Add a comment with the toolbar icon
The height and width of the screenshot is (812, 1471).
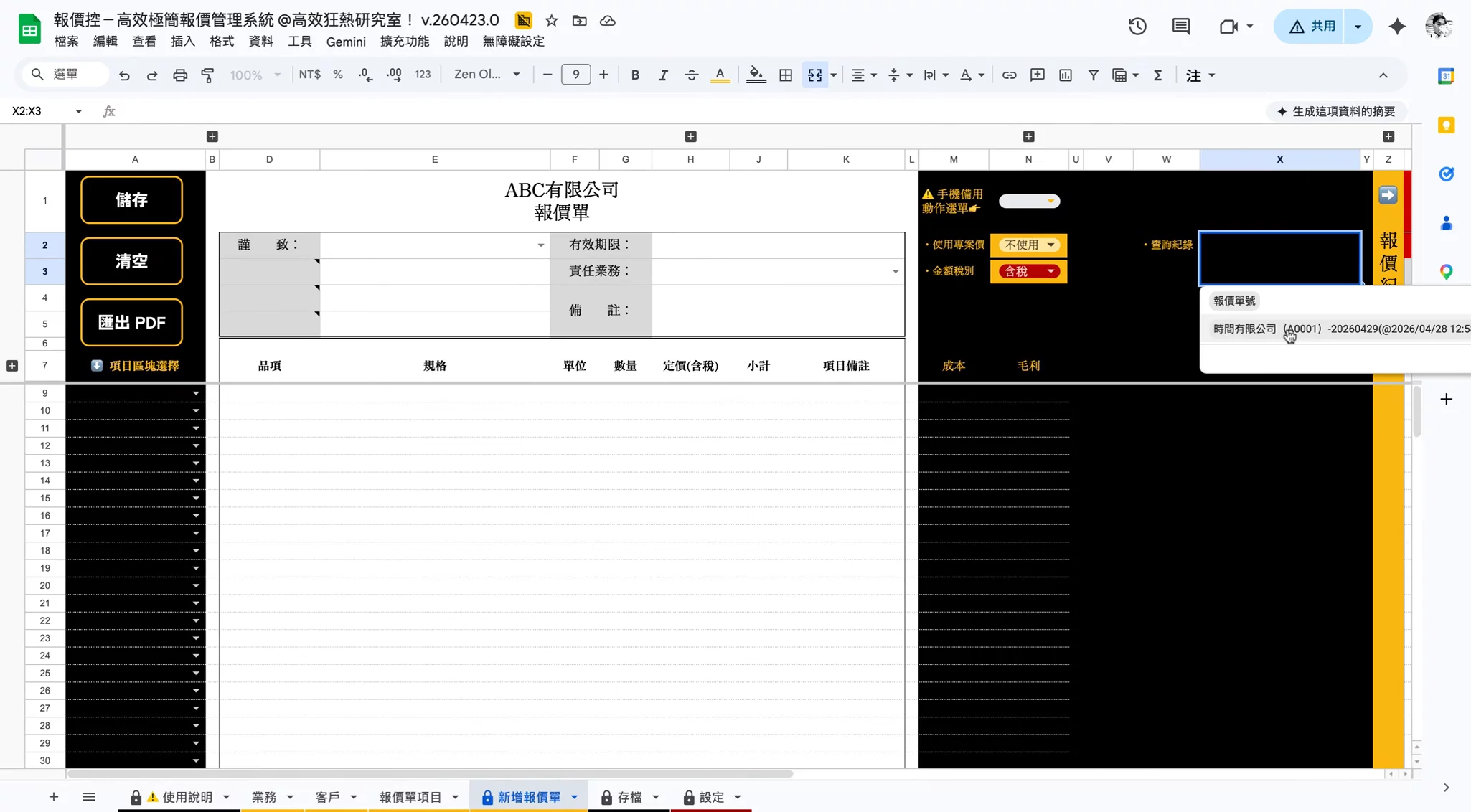coord(1037,75)
